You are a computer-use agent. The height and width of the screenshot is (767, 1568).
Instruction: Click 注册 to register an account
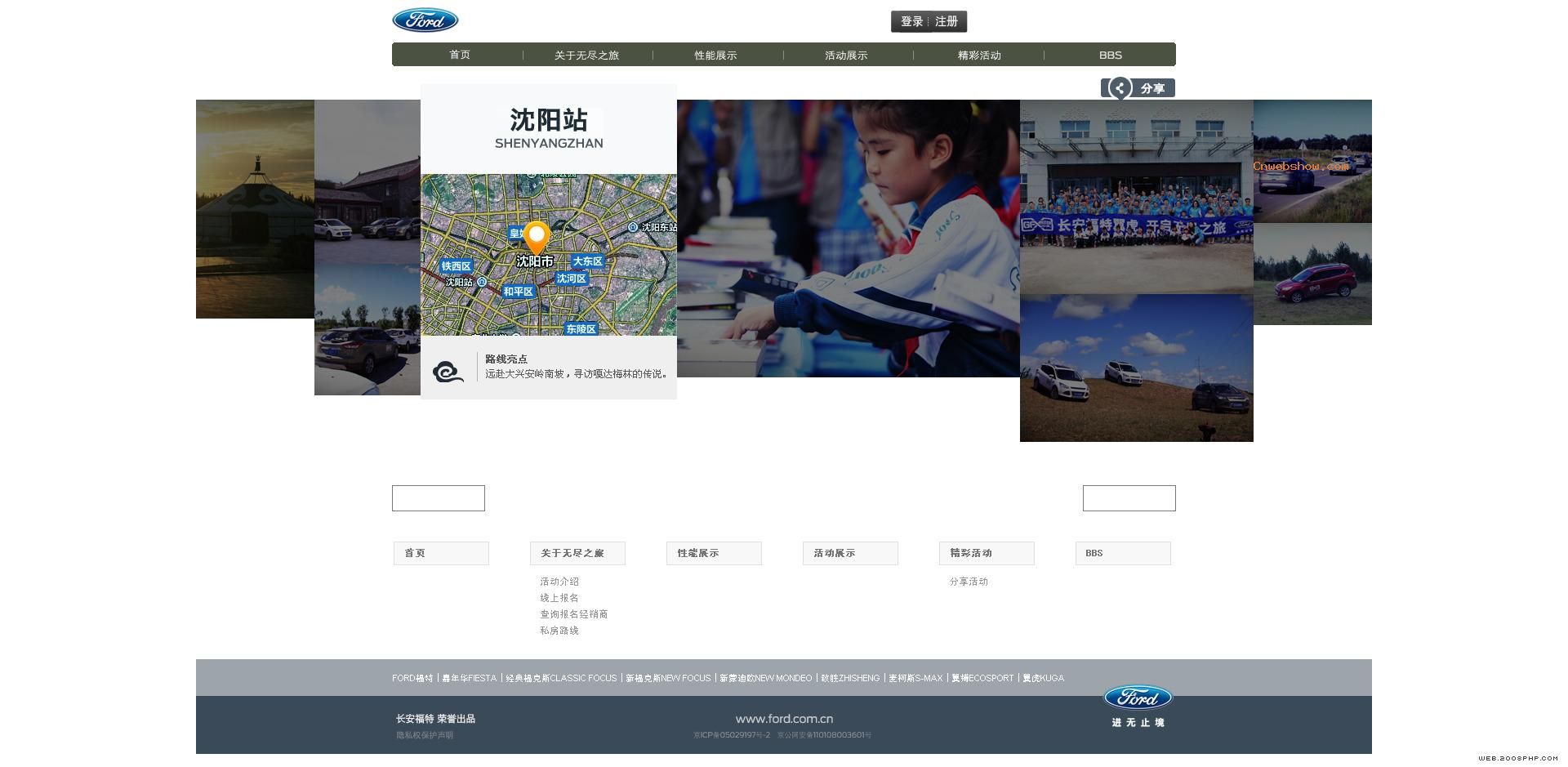947,21
